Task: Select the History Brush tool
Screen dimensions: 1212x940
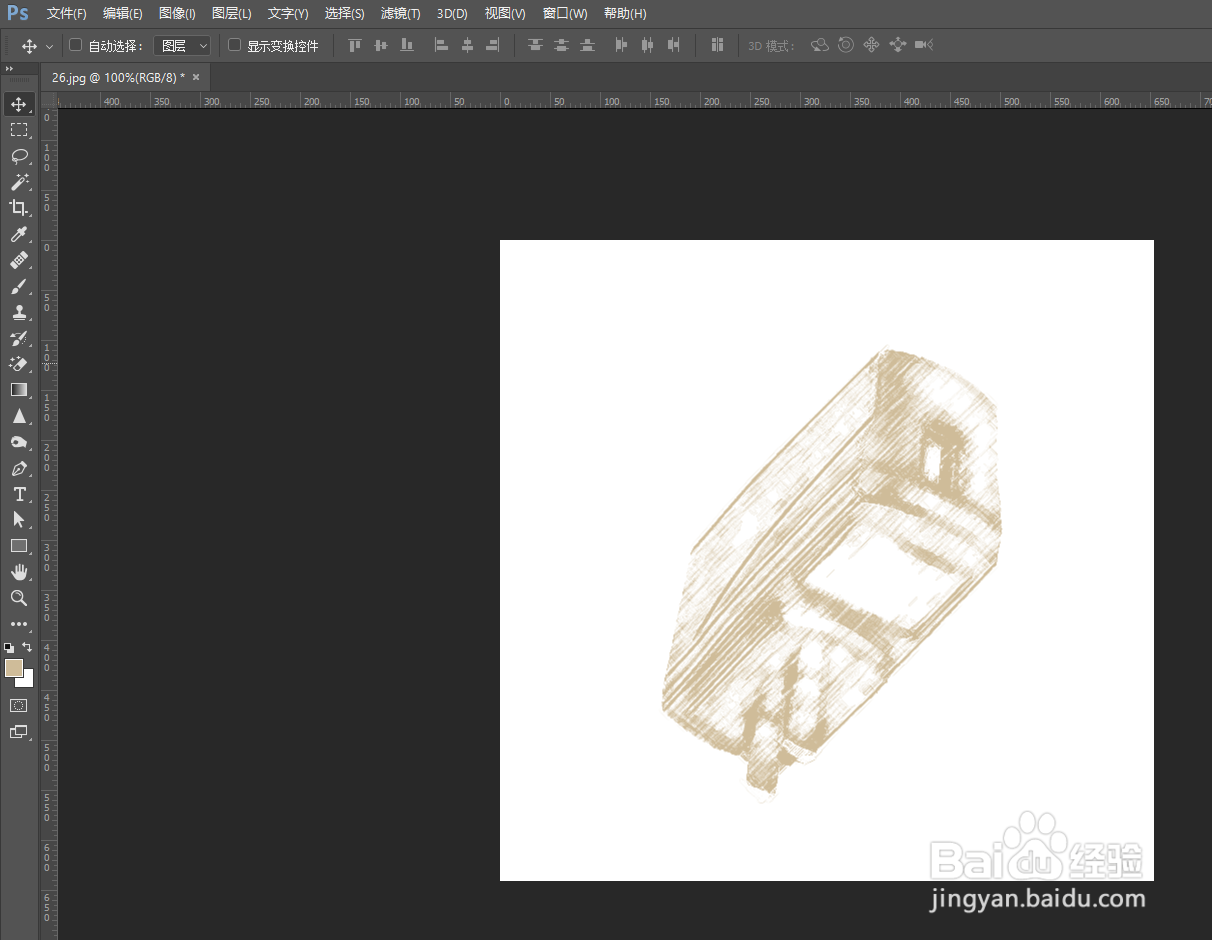Action: pyautogui.click(x=19, y=338)
